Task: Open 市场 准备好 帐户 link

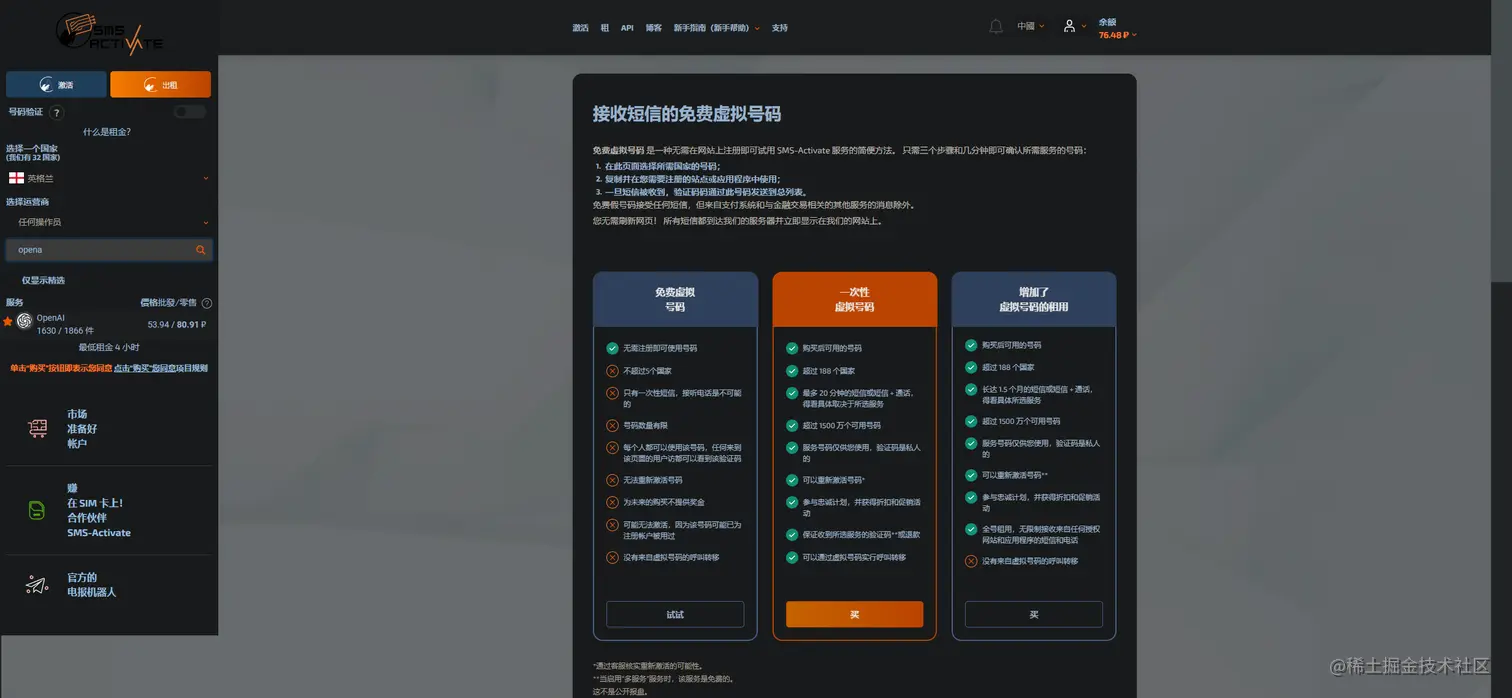Action: (82, 428)
